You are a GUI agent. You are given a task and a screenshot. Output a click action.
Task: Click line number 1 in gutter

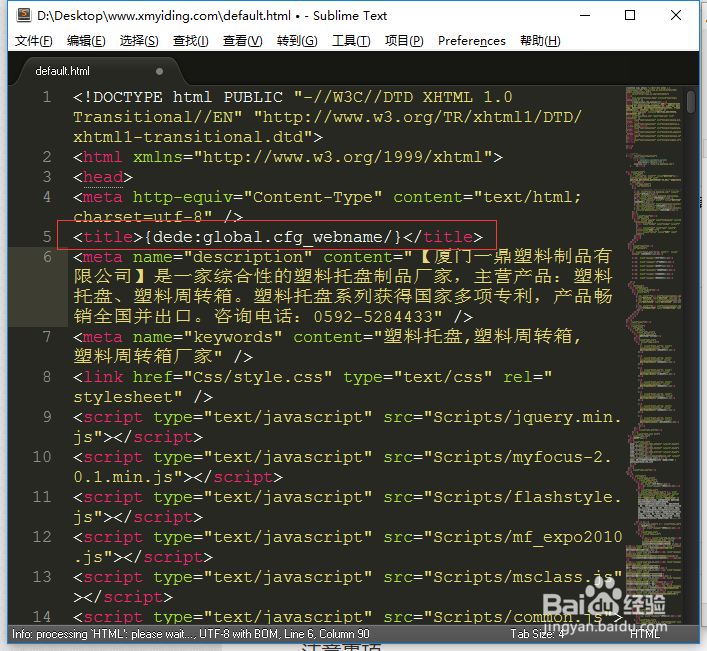tap(47, 97)
